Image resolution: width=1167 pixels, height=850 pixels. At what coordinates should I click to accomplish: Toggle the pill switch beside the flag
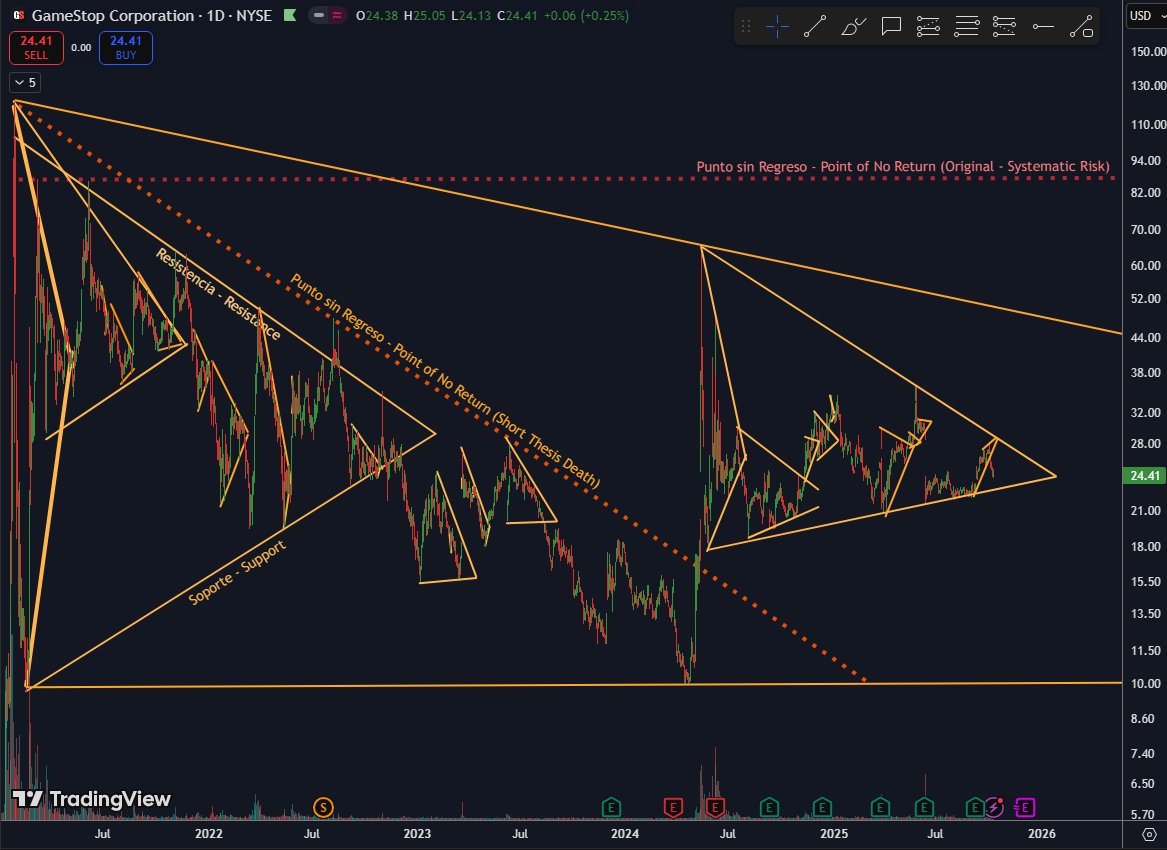coord(328,15)
